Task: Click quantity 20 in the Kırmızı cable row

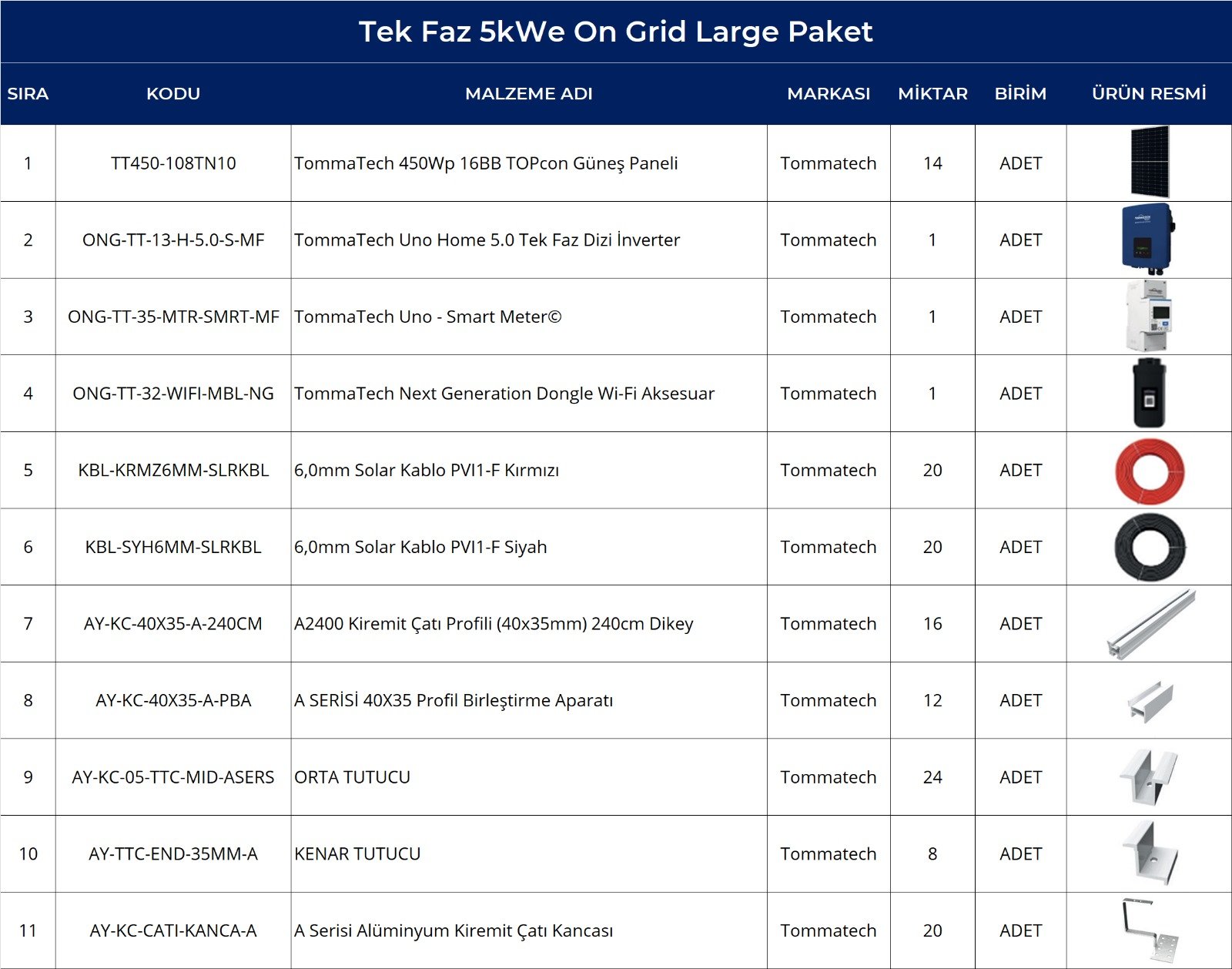Action: 932,470
